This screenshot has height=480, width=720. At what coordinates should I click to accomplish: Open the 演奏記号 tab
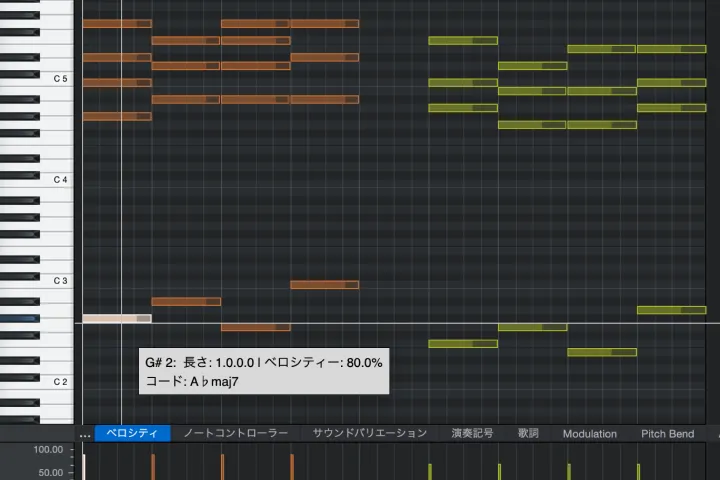(472, 433)
